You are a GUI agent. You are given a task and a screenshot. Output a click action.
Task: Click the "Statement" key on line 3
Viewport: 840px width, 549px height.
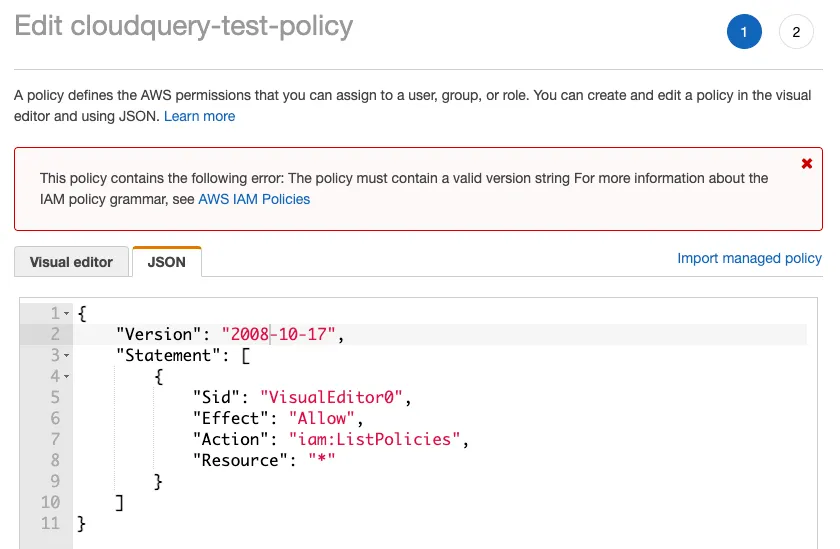[x=168, y=355]
